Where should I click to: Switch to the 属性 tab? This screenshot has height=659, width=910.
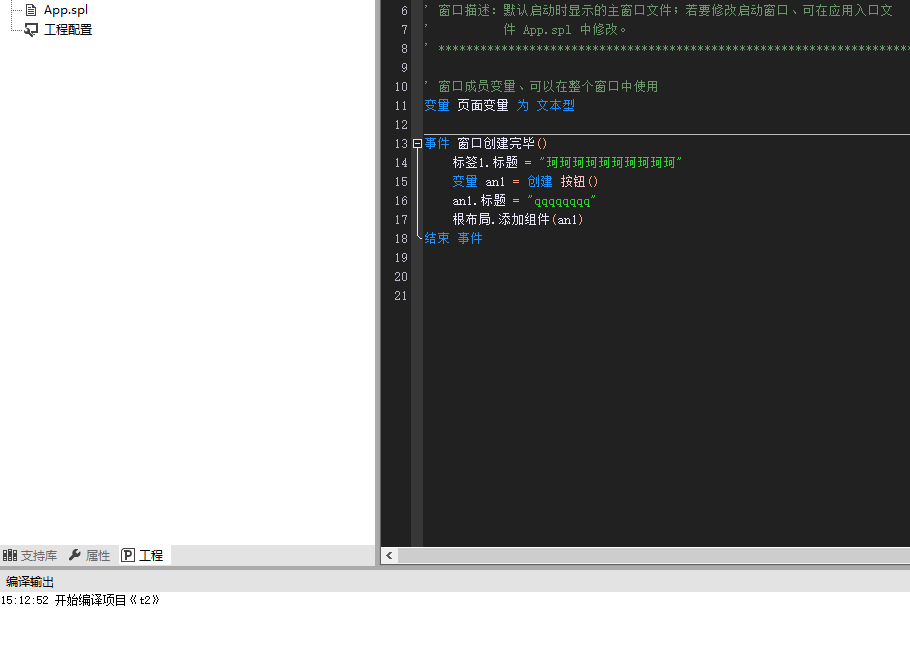click(x=97, y=555)
